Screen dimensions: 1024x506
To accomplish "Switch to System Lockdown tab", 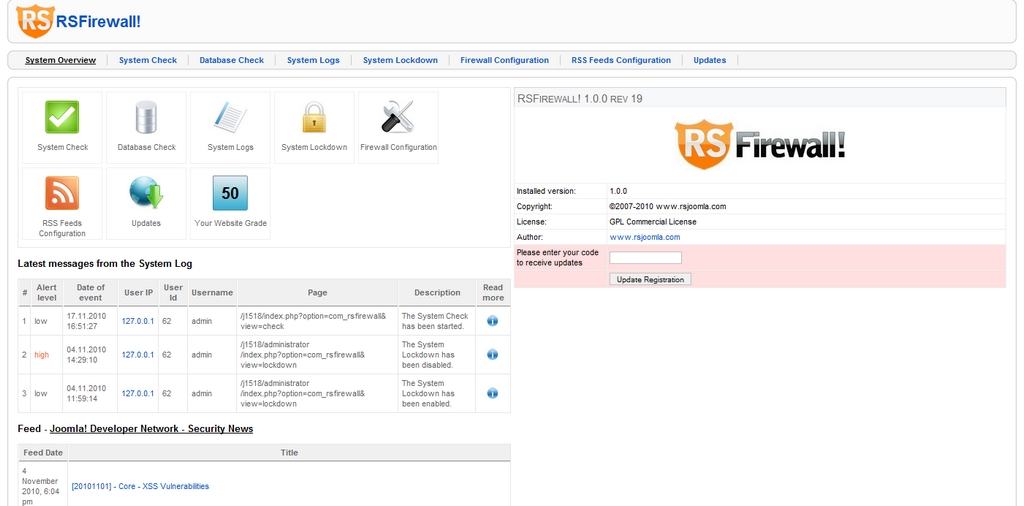I will pyautogui.click(x=400, y=60).
